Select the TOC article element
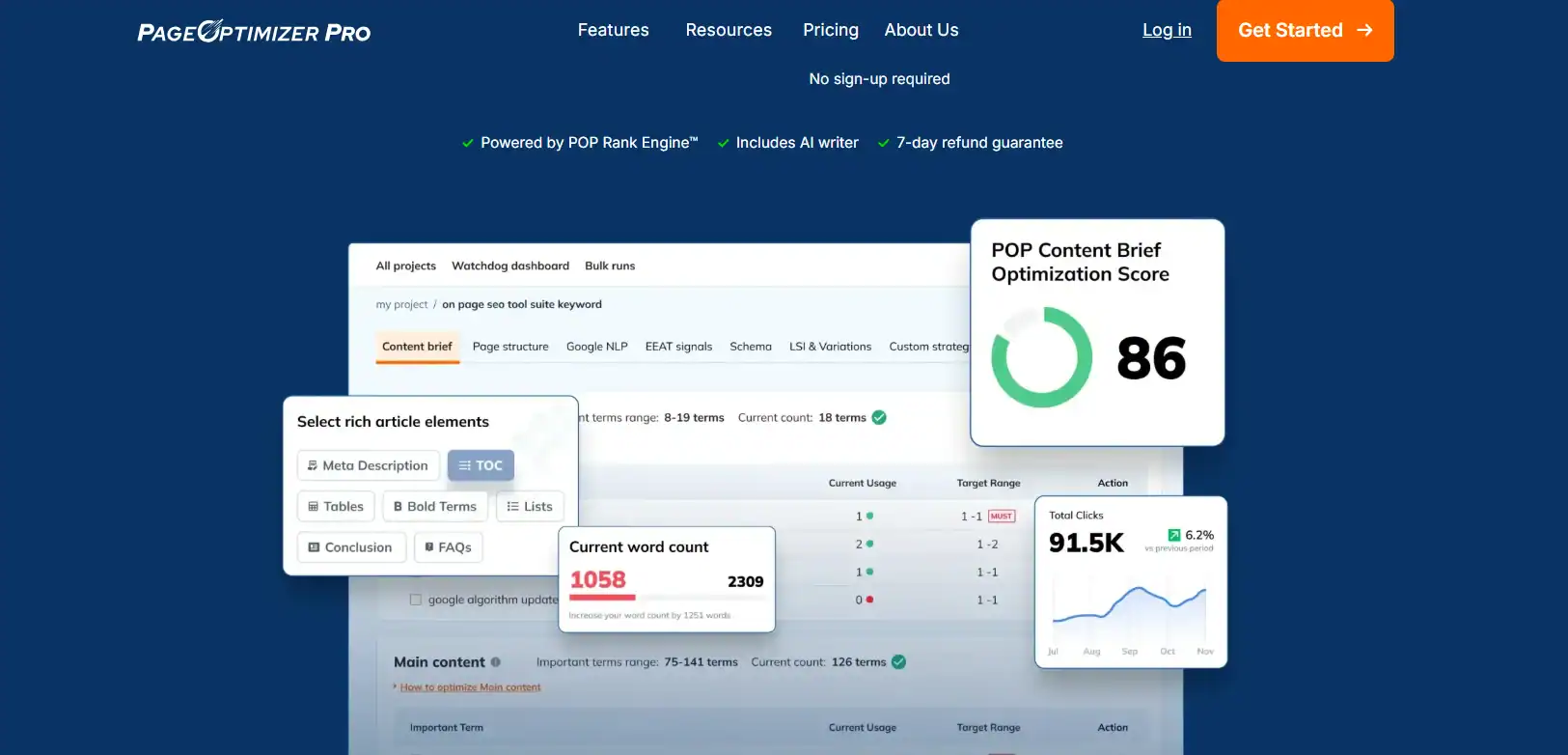1568x755 pixels. tap(481, 465)
